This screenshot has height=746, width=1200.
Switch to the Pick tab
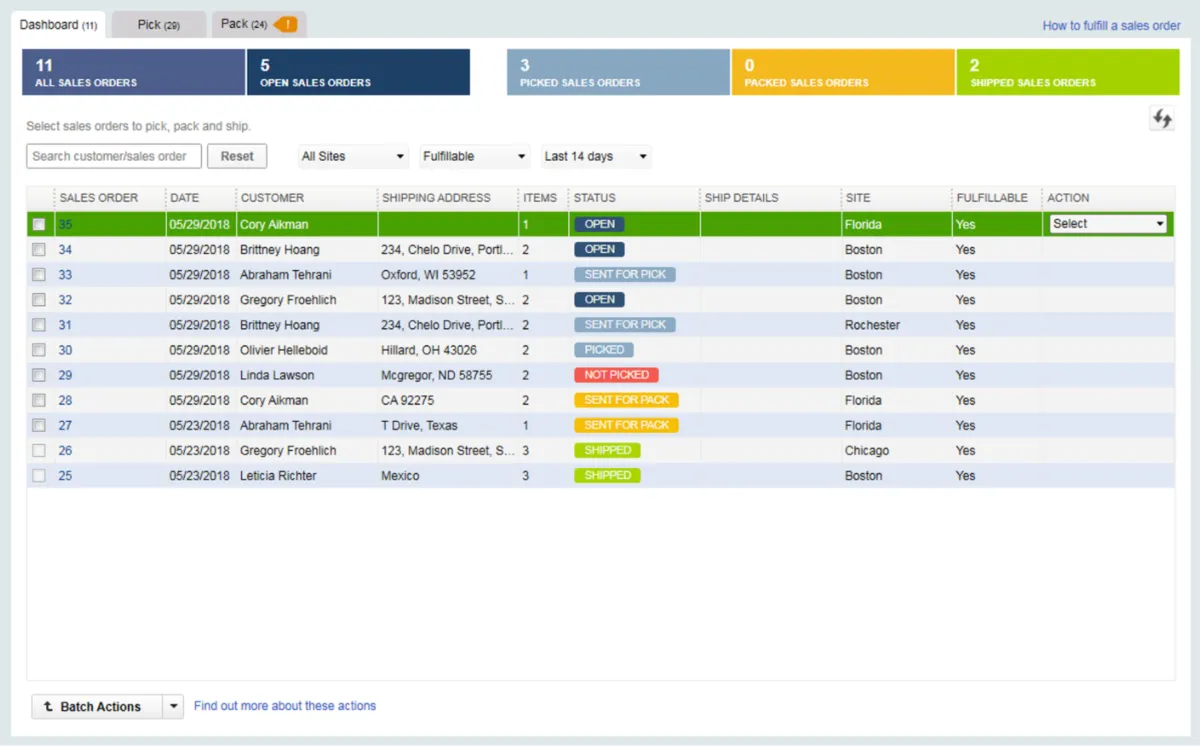[158, 24]
